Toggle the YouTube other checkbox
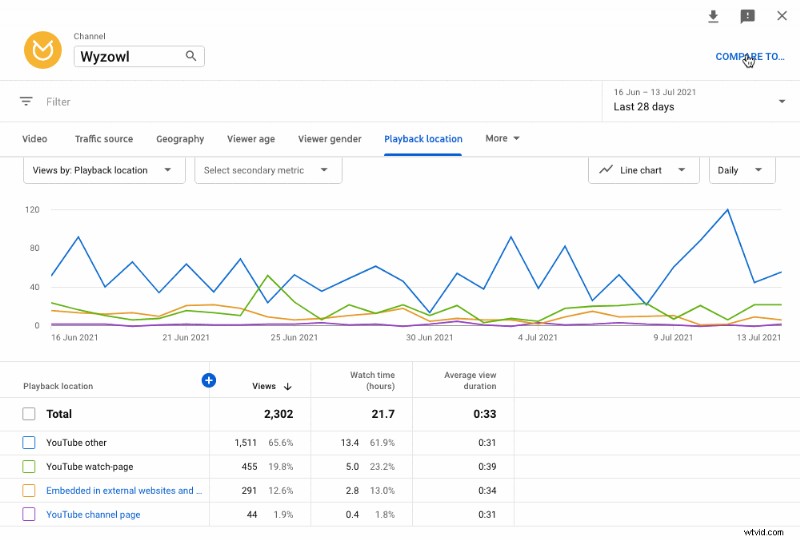Screen dimensions: 800x540 (x=29, y=443)
